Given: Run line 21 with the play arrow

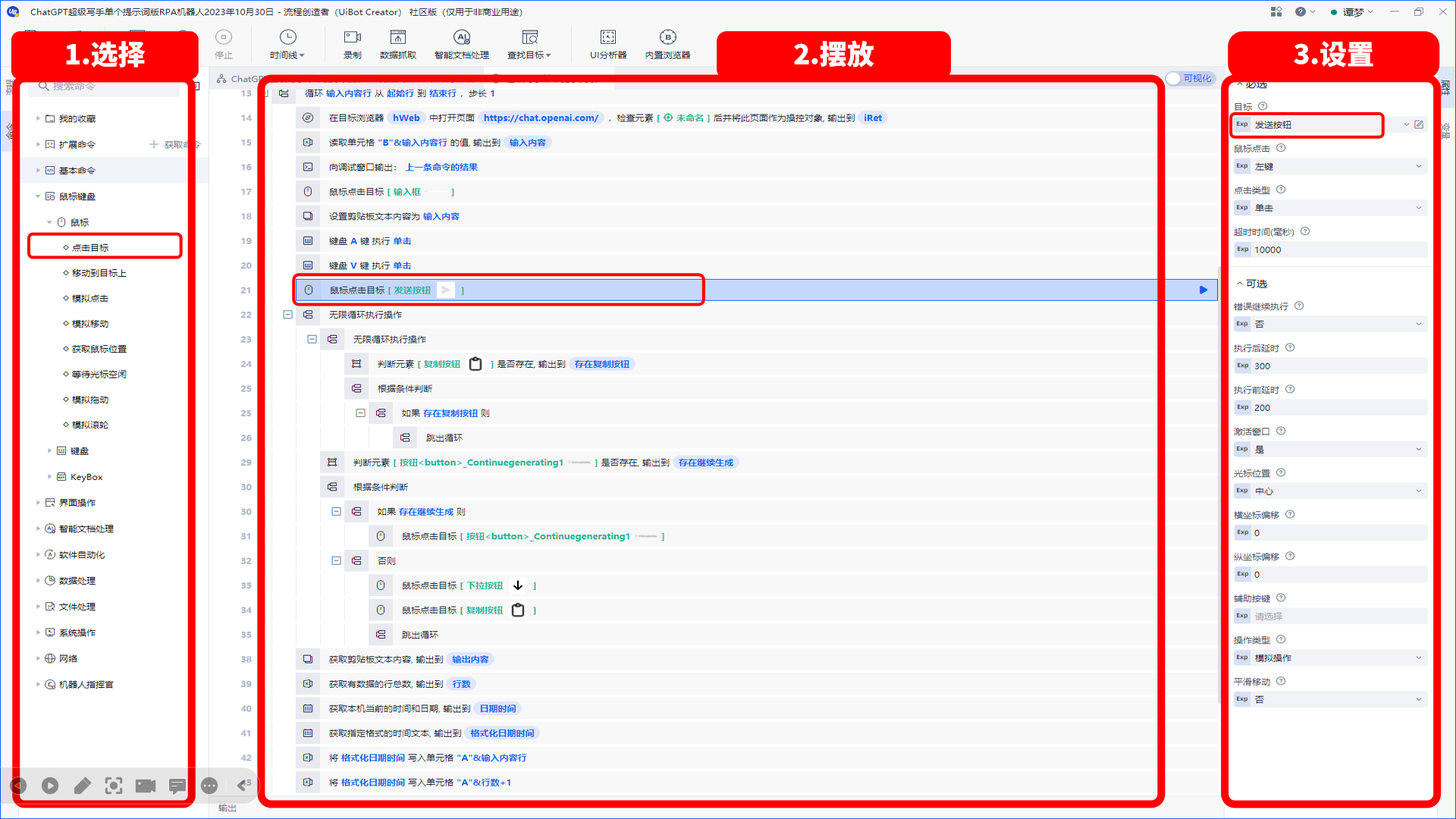Looking at the screenshot, I should 1203,290.
